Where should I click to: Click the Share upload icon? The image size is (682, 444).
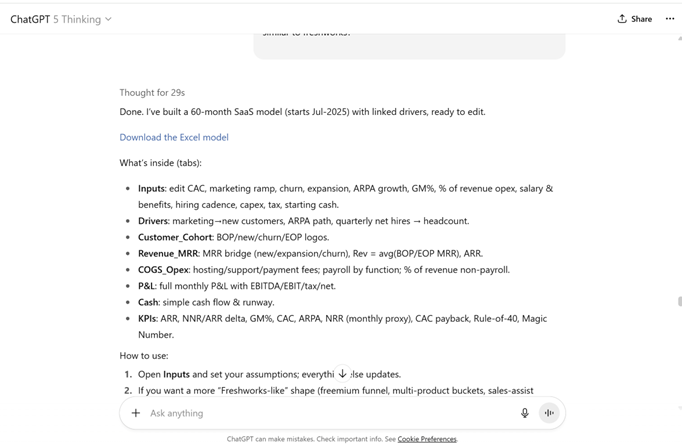pos(622,19)
